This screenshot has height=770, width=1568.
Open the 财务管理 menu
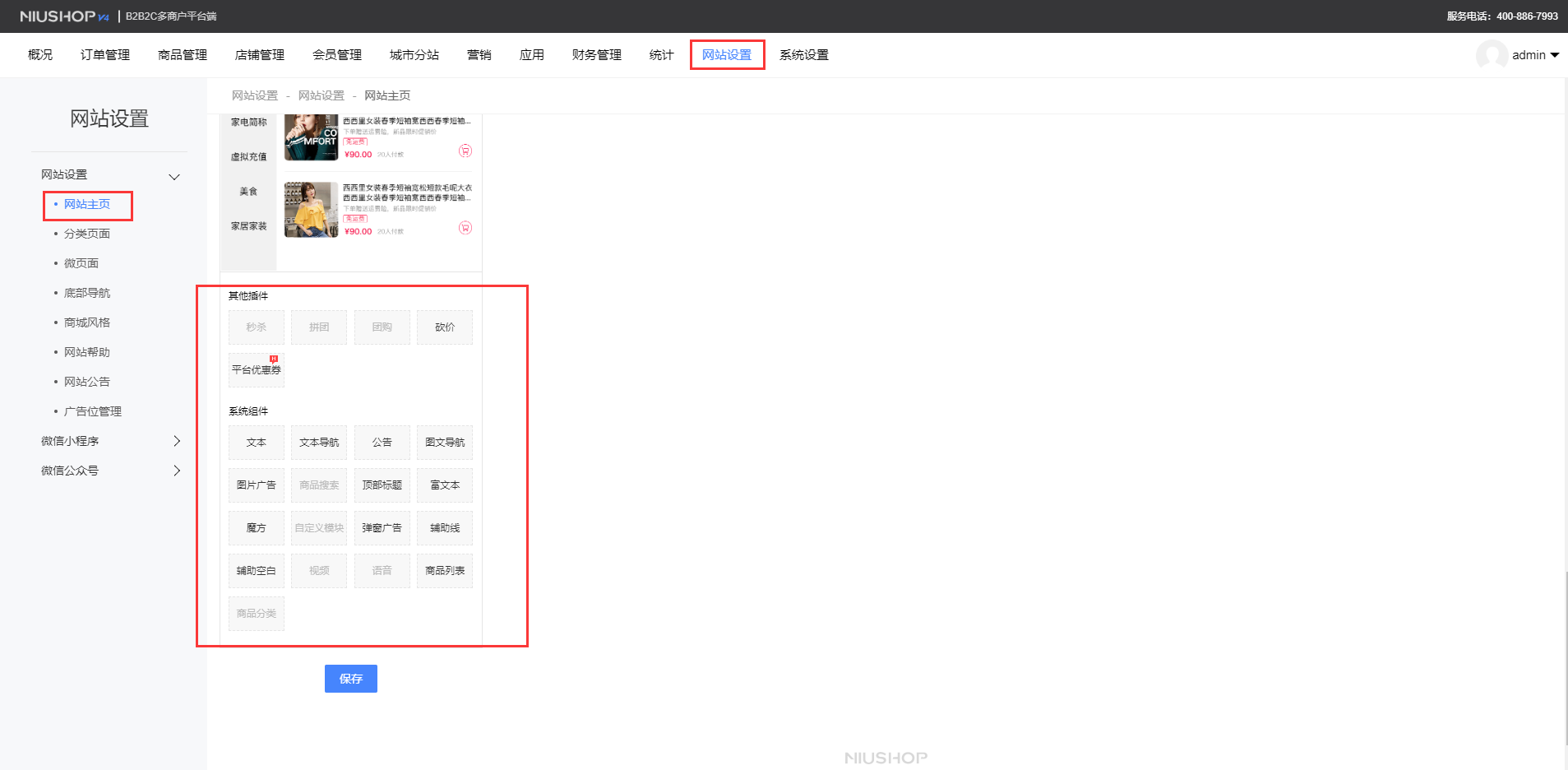coord(597,55)
